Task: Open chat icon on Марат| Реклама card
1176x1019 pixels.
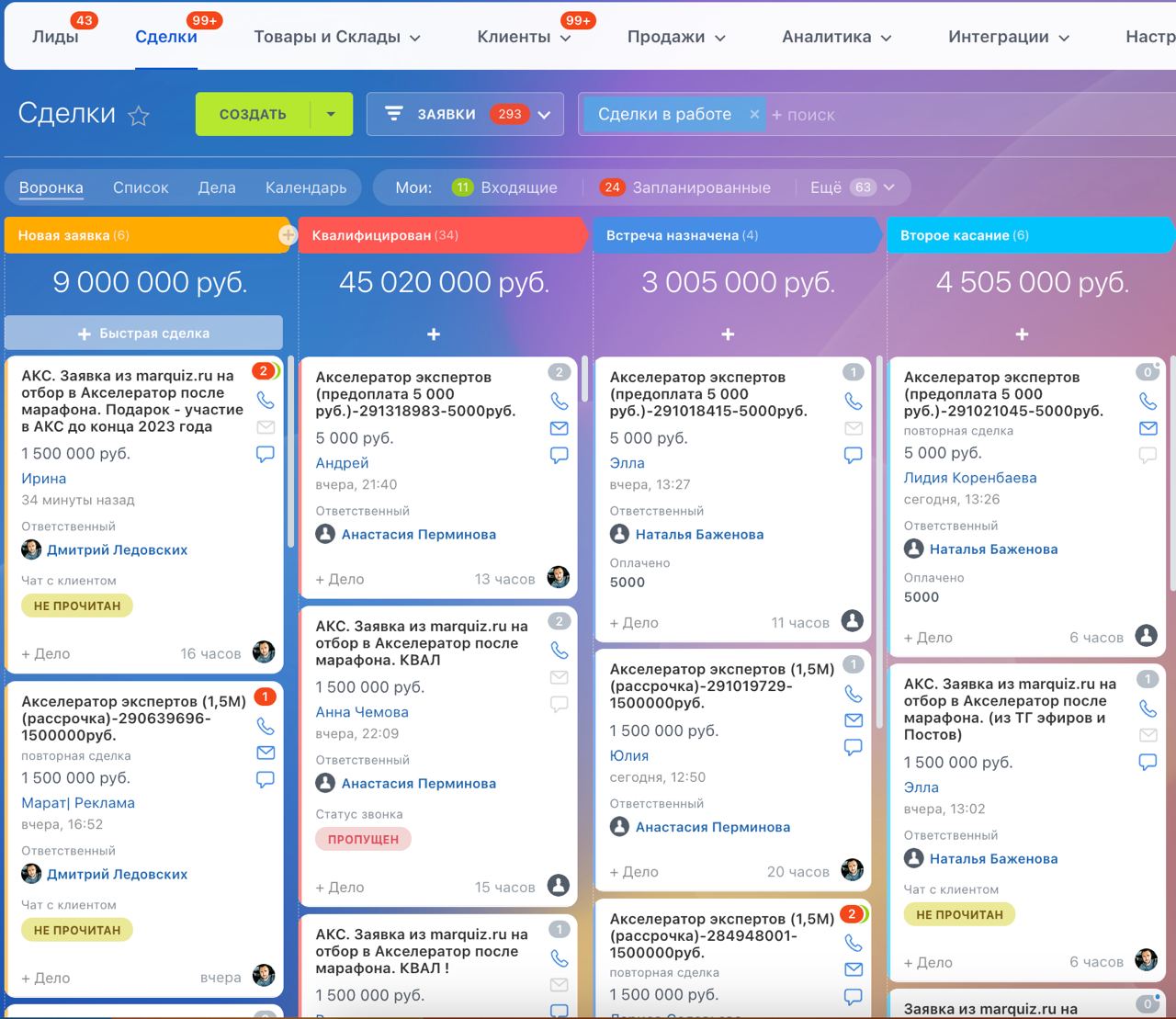Action: (x=266, y=780)
